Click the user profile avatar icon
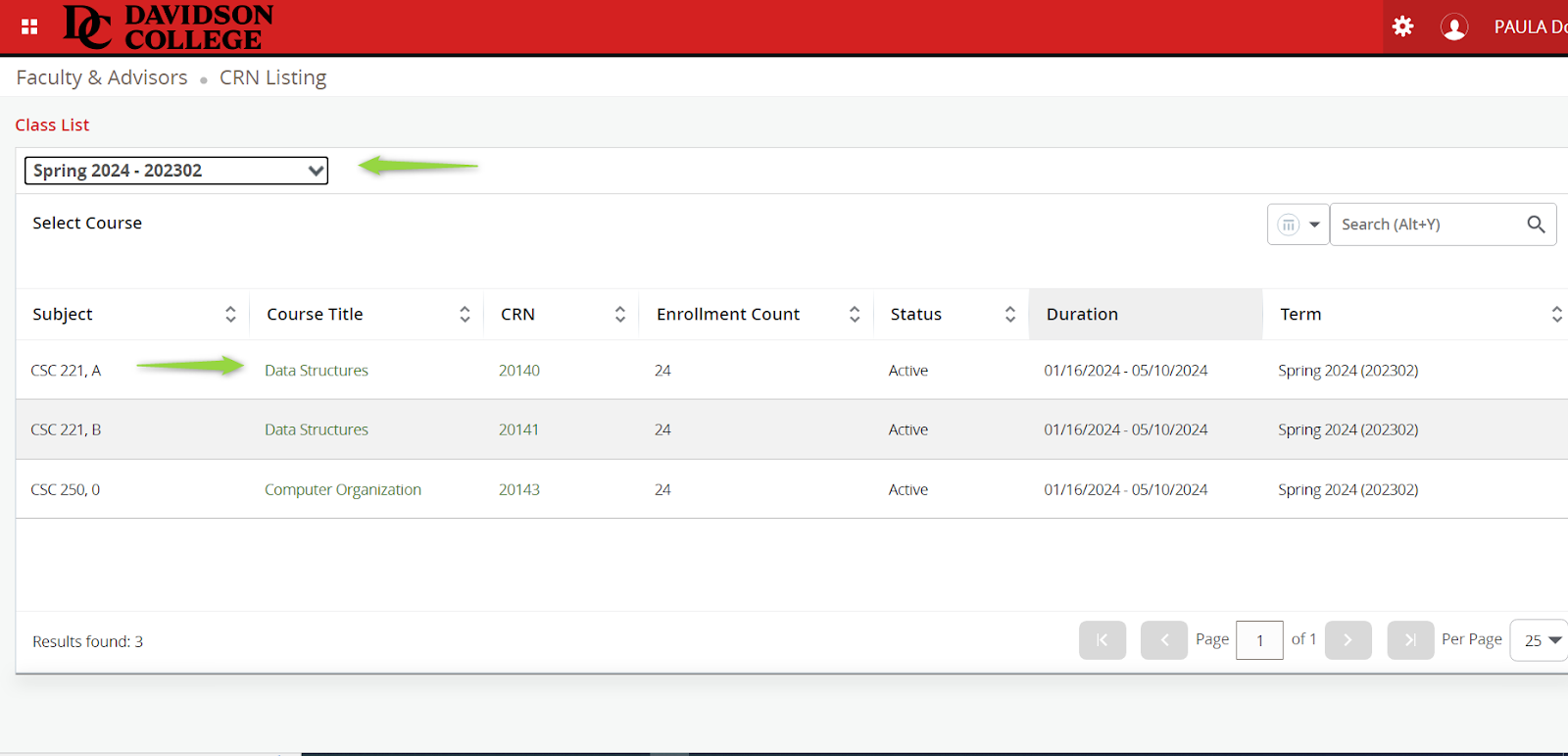 point(1454,27)
